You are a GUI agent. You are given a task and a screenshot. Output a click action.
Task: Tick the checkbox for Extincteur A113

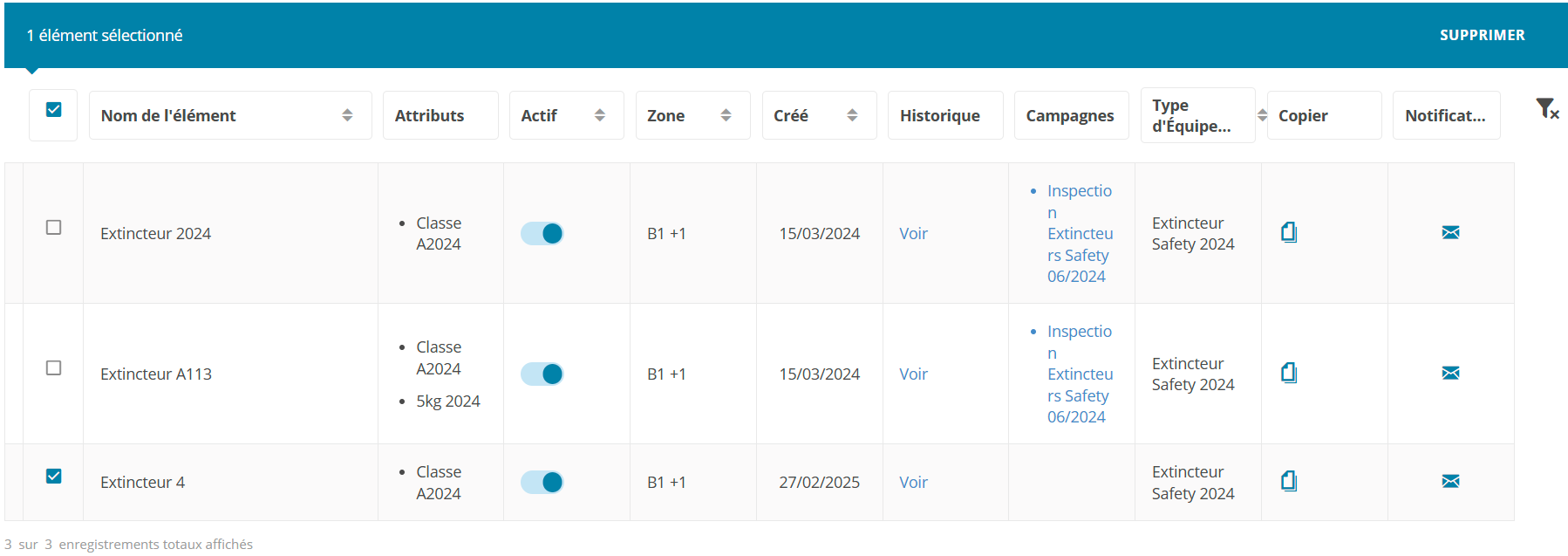pyautogui.click(x=54, y=368)
